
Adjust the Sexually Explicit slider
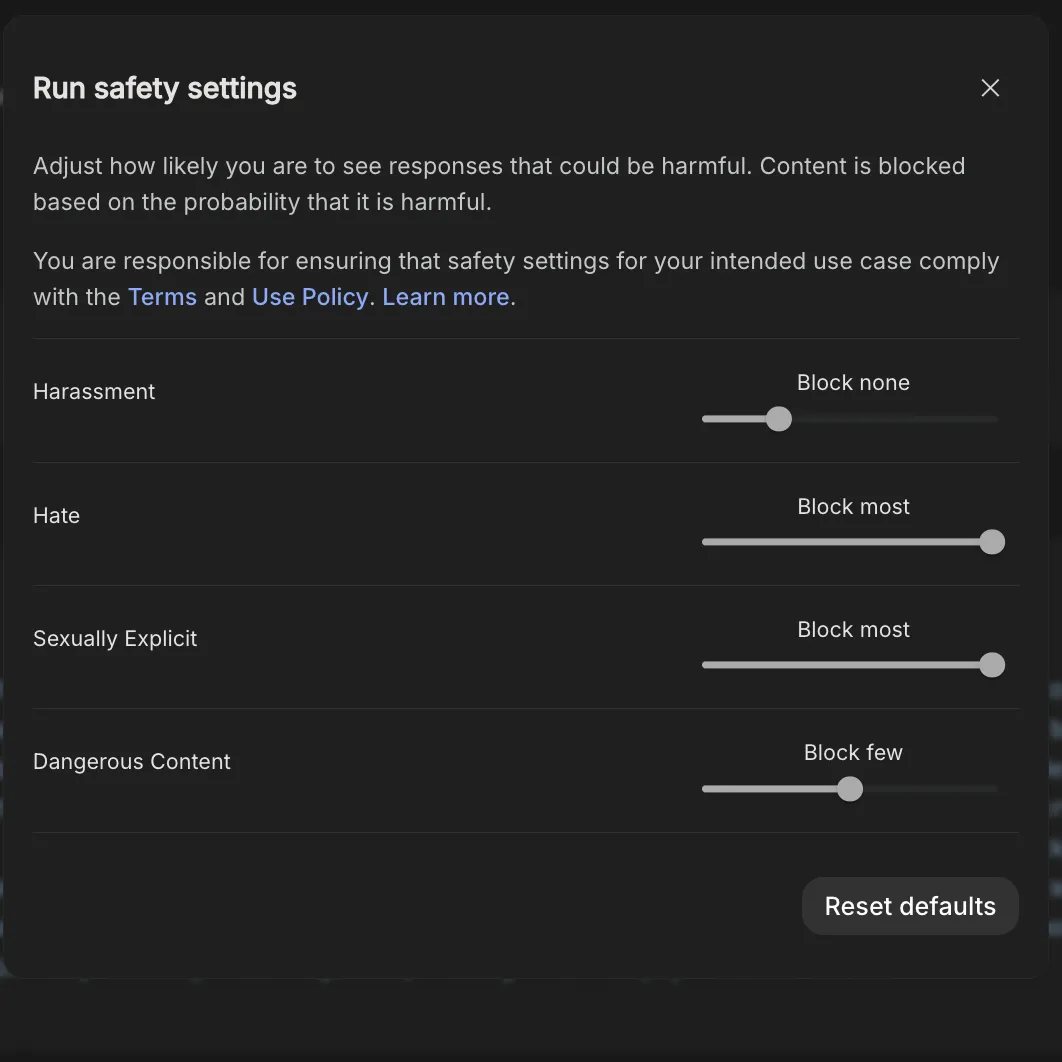pyautogui.click(x=991, y=664)
